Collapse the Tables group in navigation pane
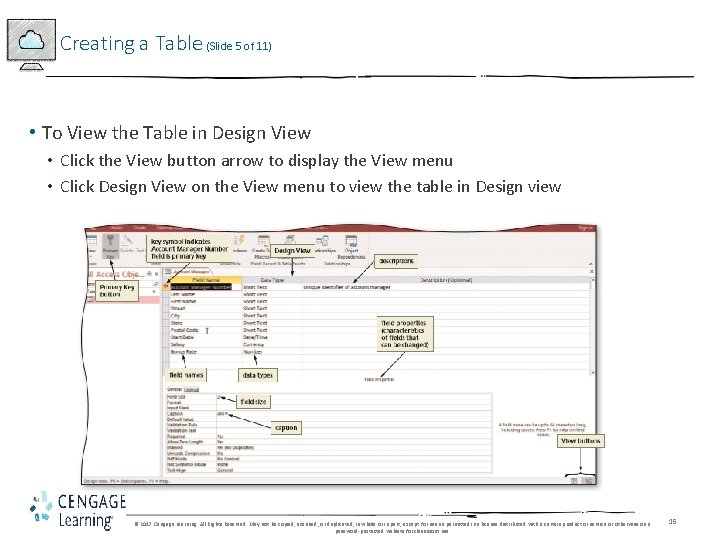720x540 pixels. click(x=154, y=292)
